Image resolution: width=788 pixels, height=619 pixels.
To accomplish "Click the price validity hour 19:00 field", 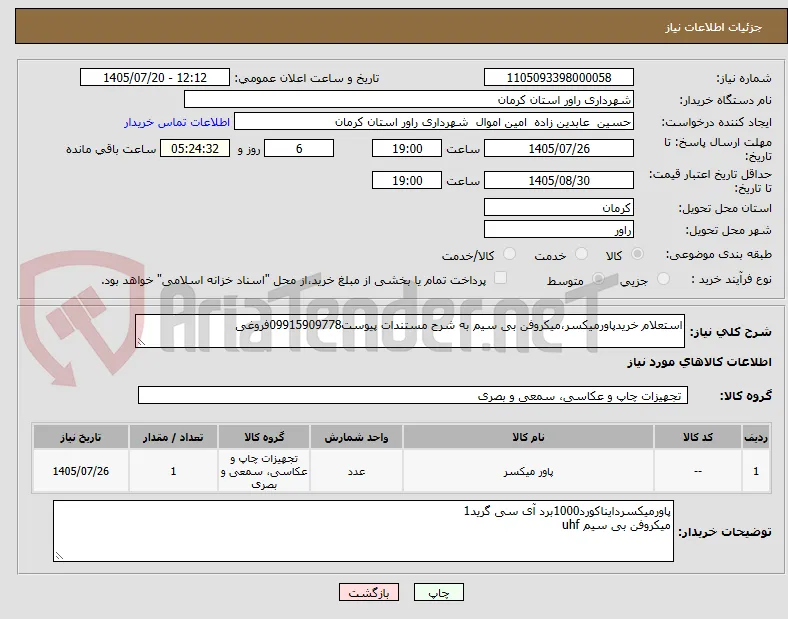I will pyautogui.click(x=407, y=180).
